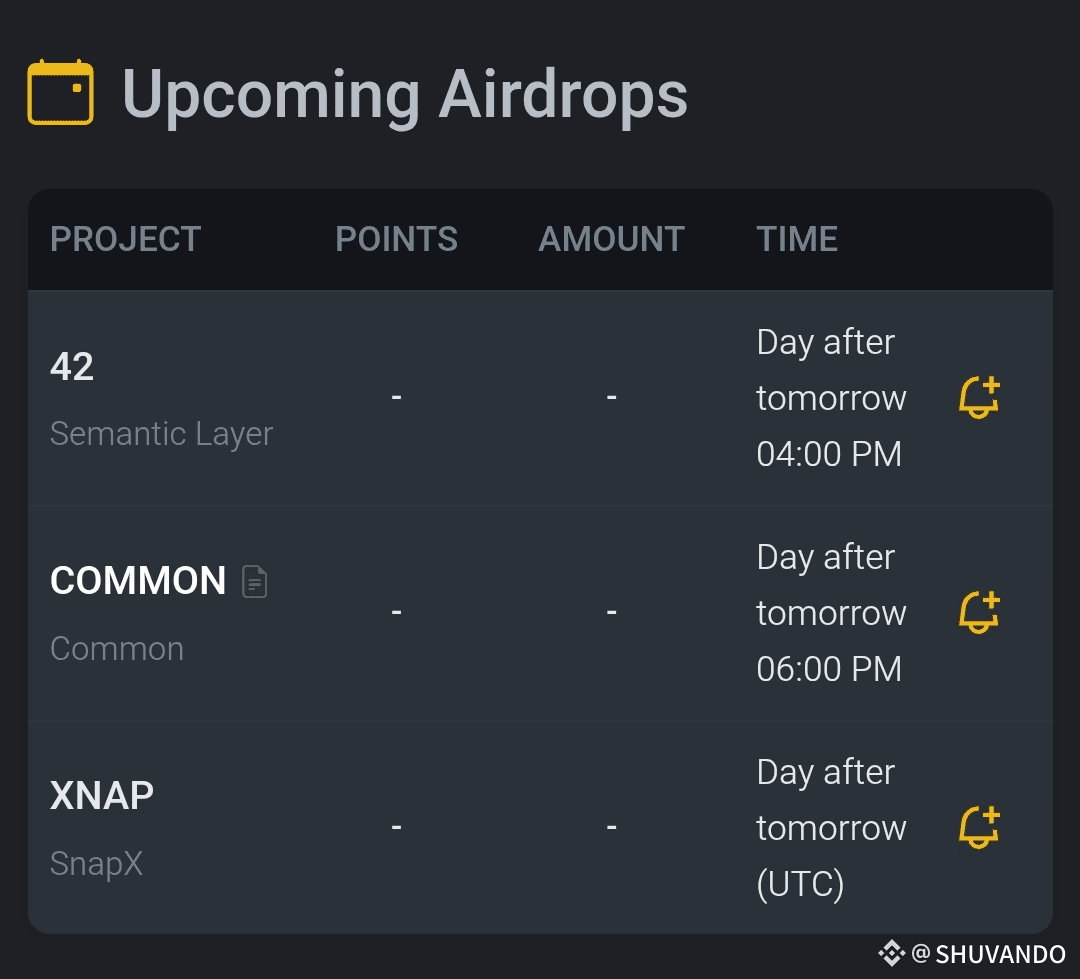The width and height of the screenshot is (1080, 979).
Task: Sort by the TIME column header
Action: (x=797, y=239)
